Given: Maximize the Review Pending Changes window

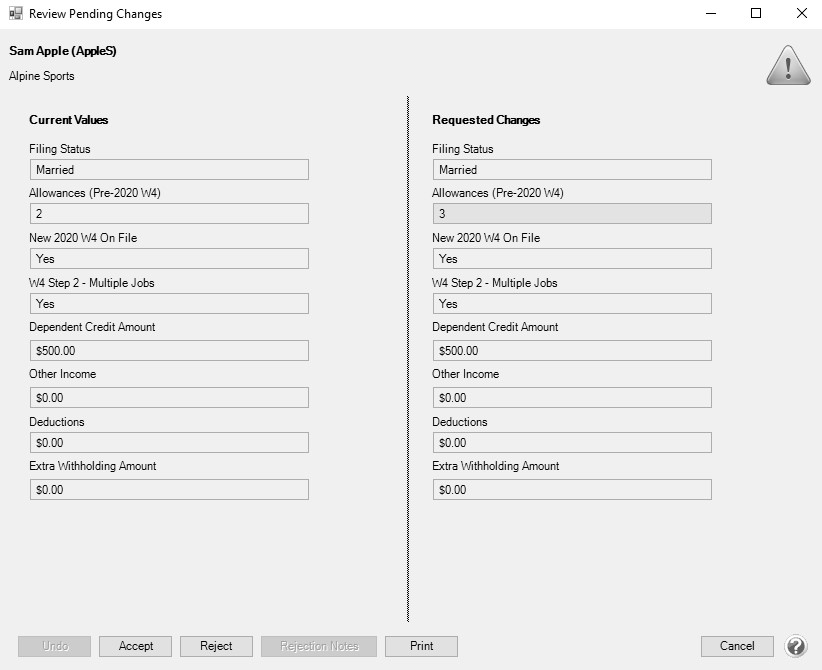Looking at the screenshot, I should [x=756, y=13].
